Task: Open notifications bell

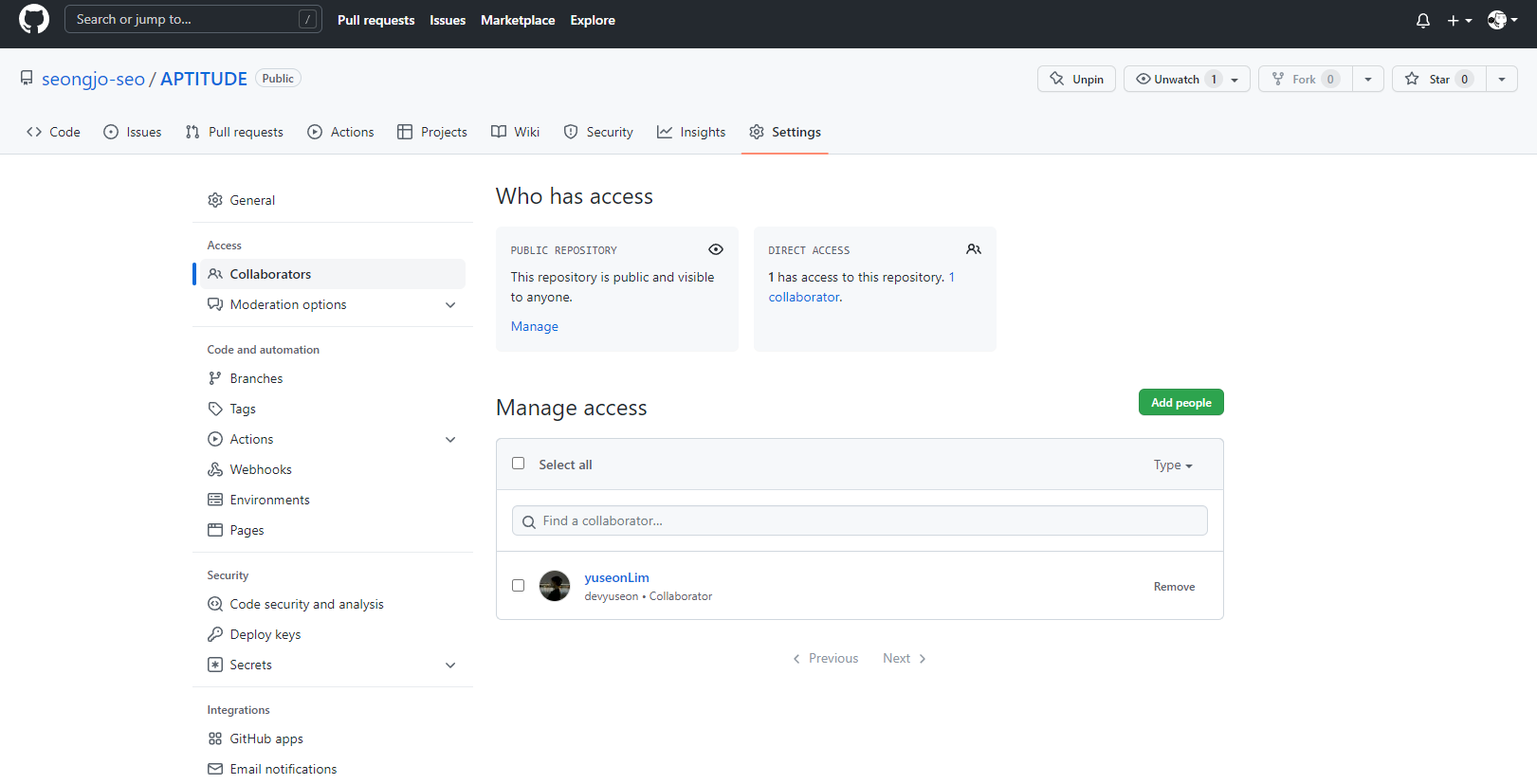Action: [x=1423, y=20]
